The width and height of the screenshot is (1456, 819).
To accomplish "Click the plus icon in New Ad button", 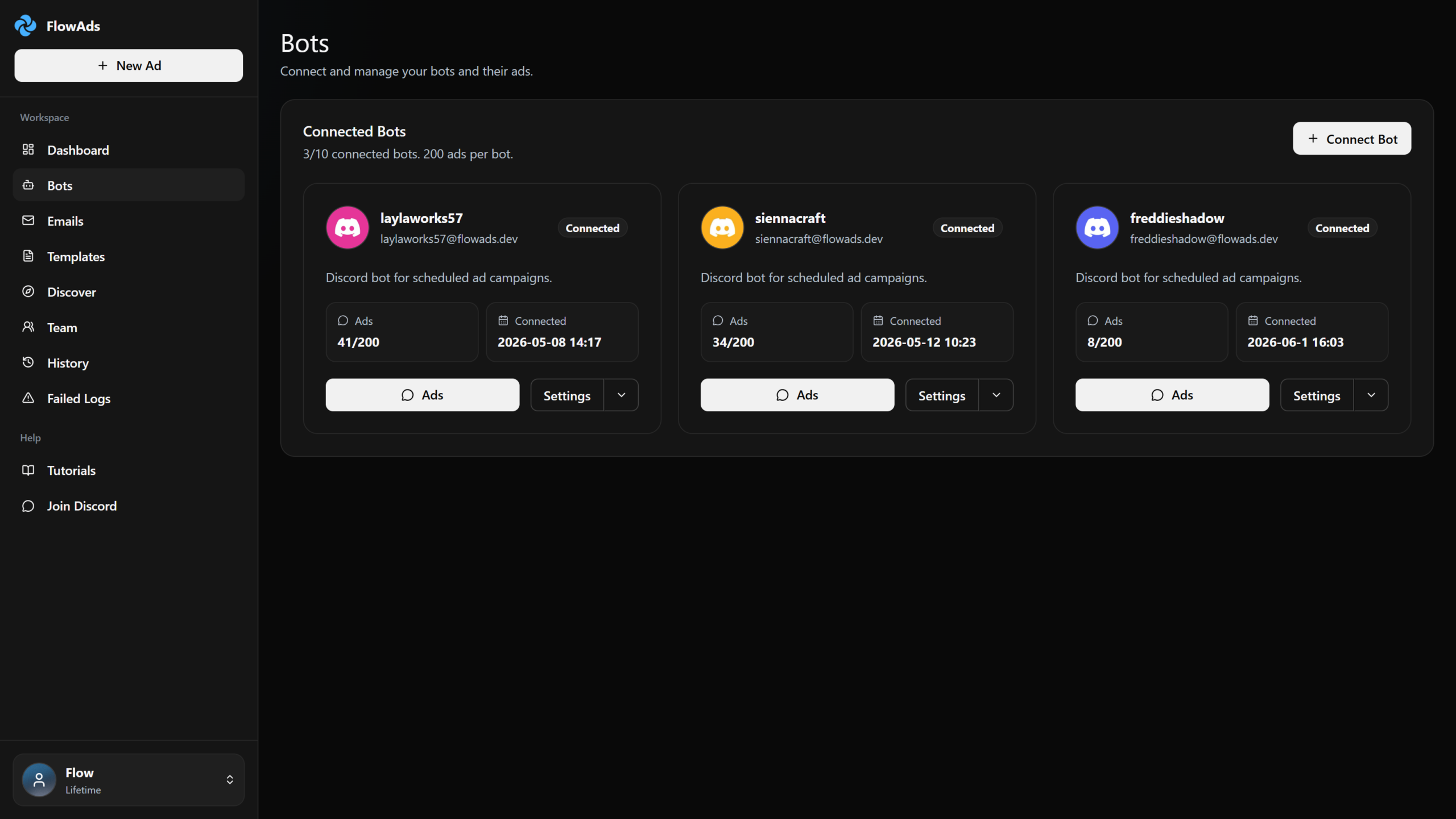I will [102, 65].
